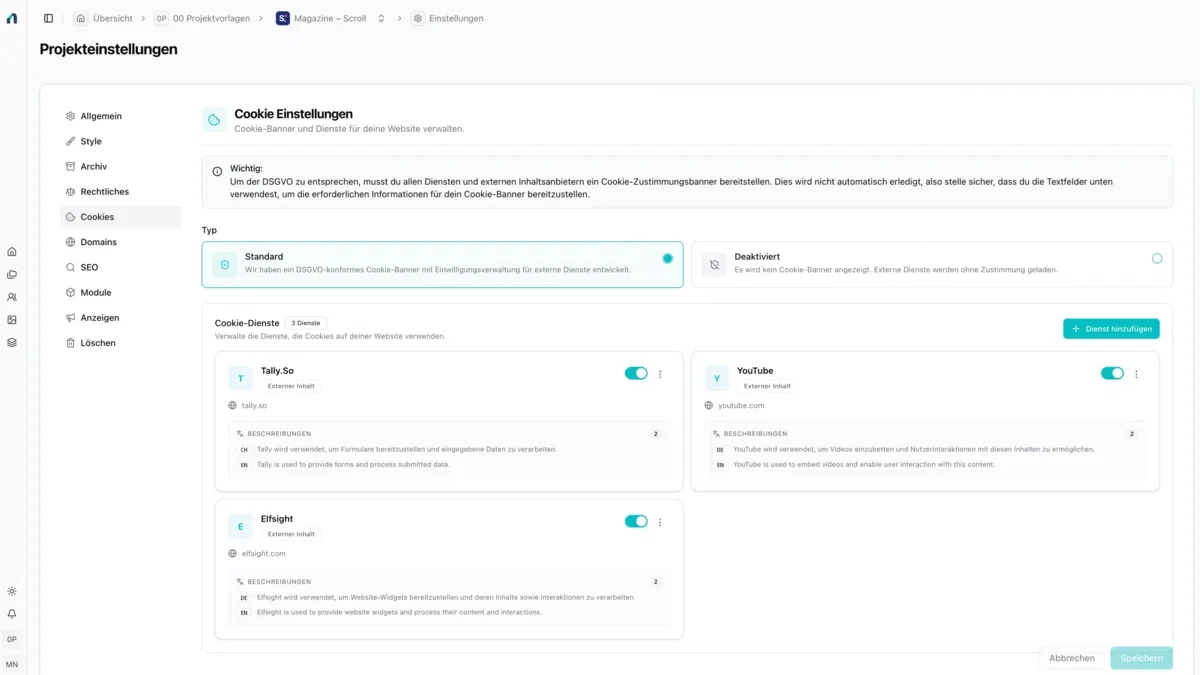Turn off the YouTube cookie service switch

pyautogui.click(x=1112, y=373)
